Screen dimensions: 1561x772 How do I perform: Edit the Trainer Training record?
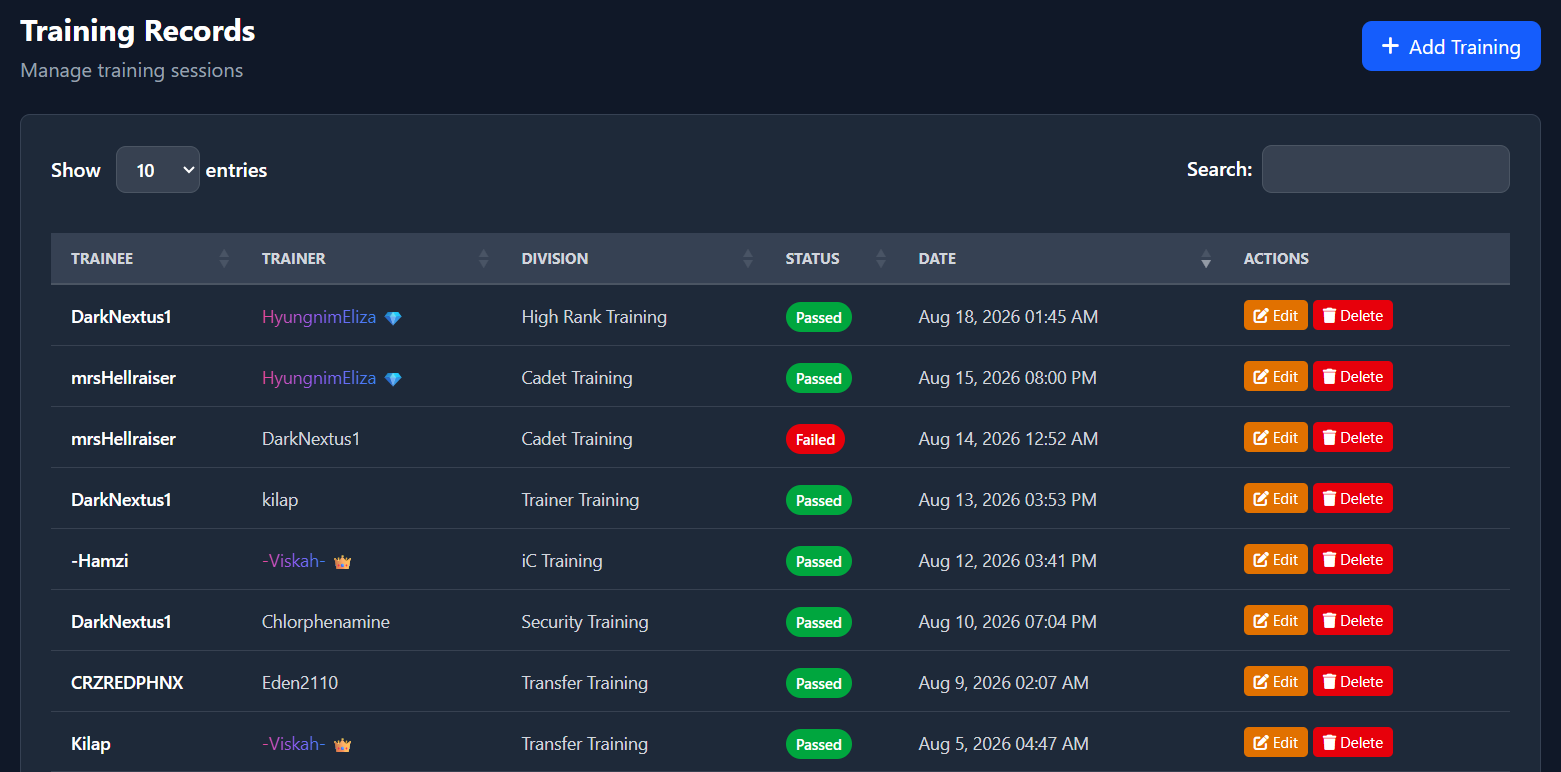(1275, 498)
